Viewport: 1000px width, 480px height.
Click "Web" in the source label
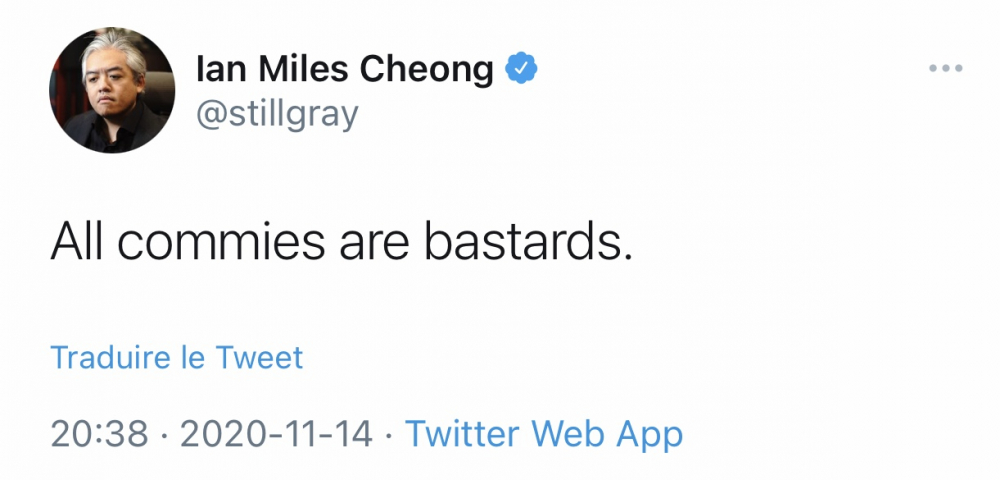coord(569,434)
